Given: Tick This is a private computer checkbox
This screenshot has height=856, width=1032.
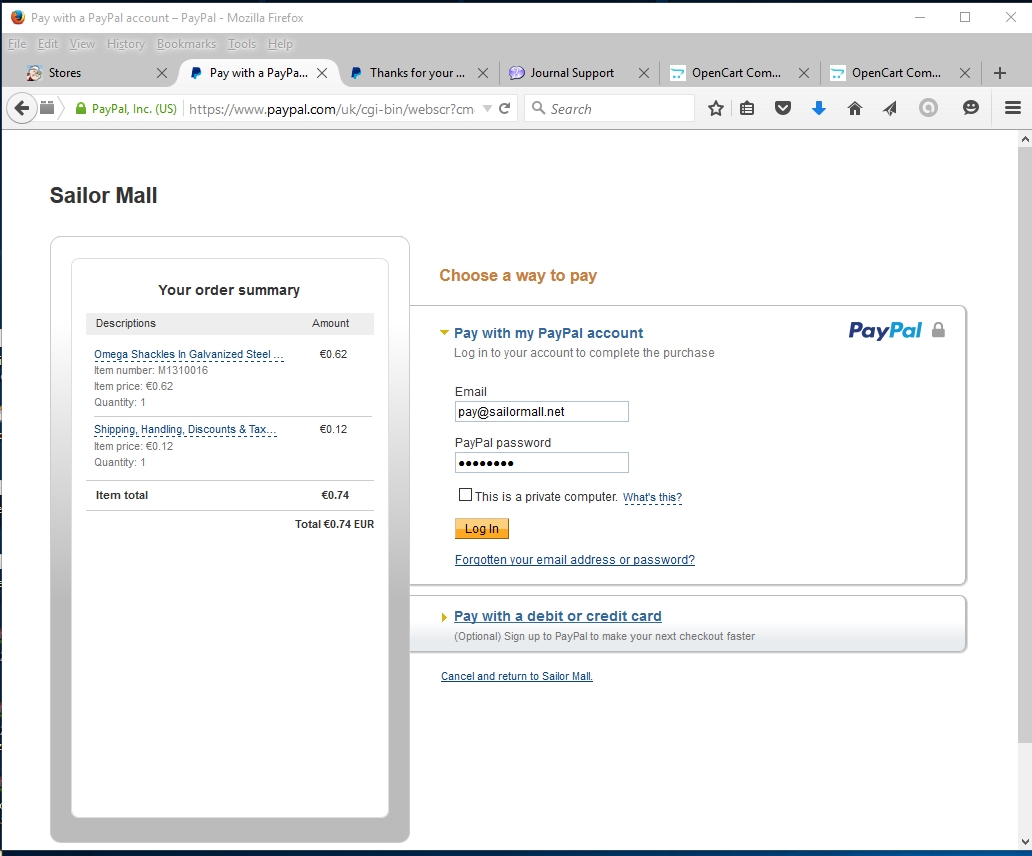Looking at the screenshot, I should click(x=465, y=495).
